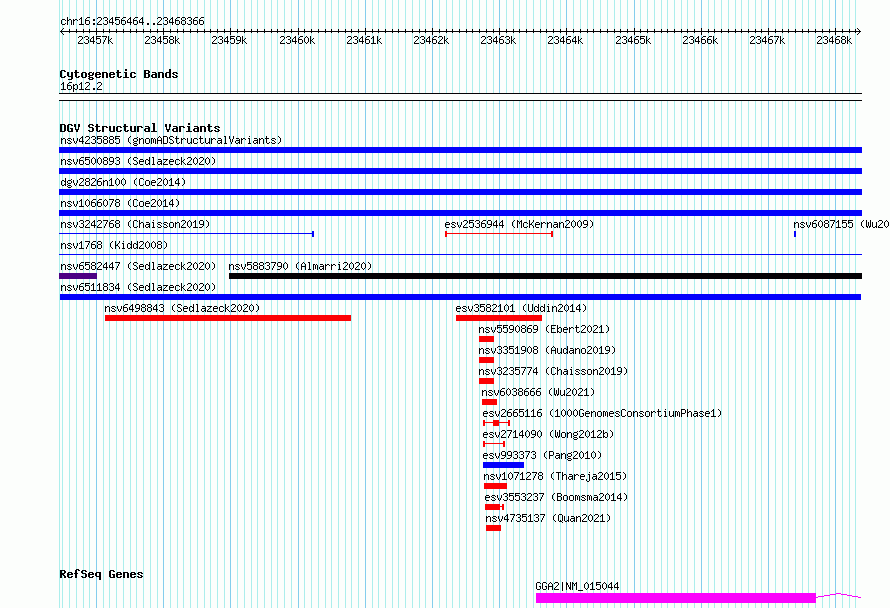
Task: Click nsv1768 Kidd2008 label
Action: (x=114, y=245)
